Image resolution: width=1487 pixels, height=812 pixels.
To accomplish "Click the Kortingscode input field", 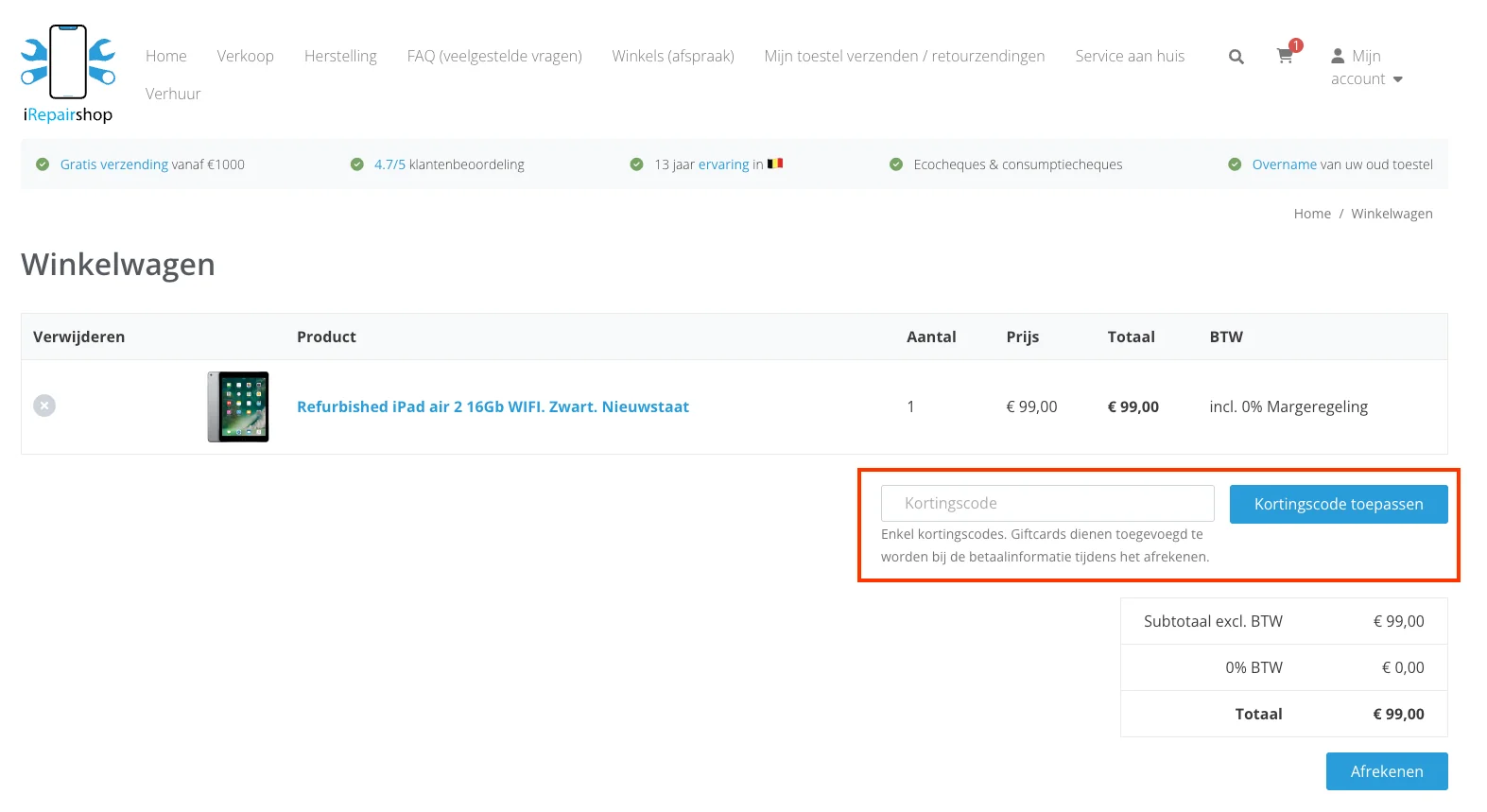I will (x=1047, y=503).
